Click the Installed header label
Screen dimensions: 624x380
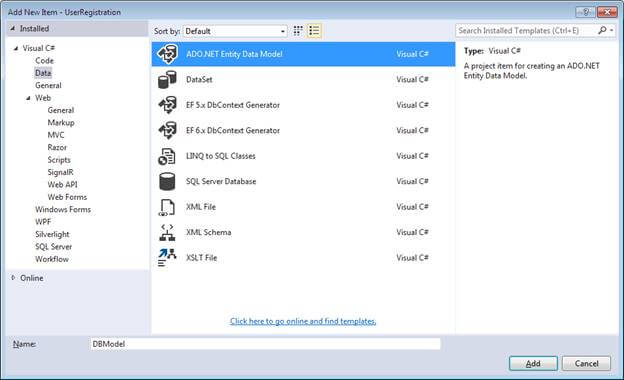click(x=34, y=29)
